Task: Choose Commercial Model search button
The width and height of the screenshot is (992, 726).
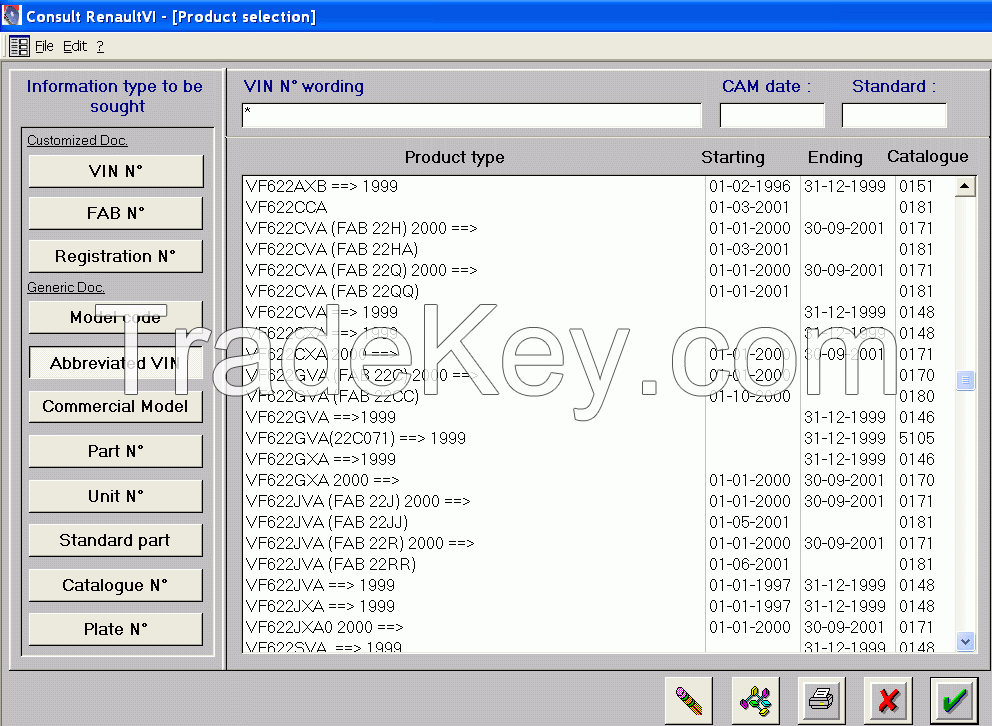Action: [116, 407]
